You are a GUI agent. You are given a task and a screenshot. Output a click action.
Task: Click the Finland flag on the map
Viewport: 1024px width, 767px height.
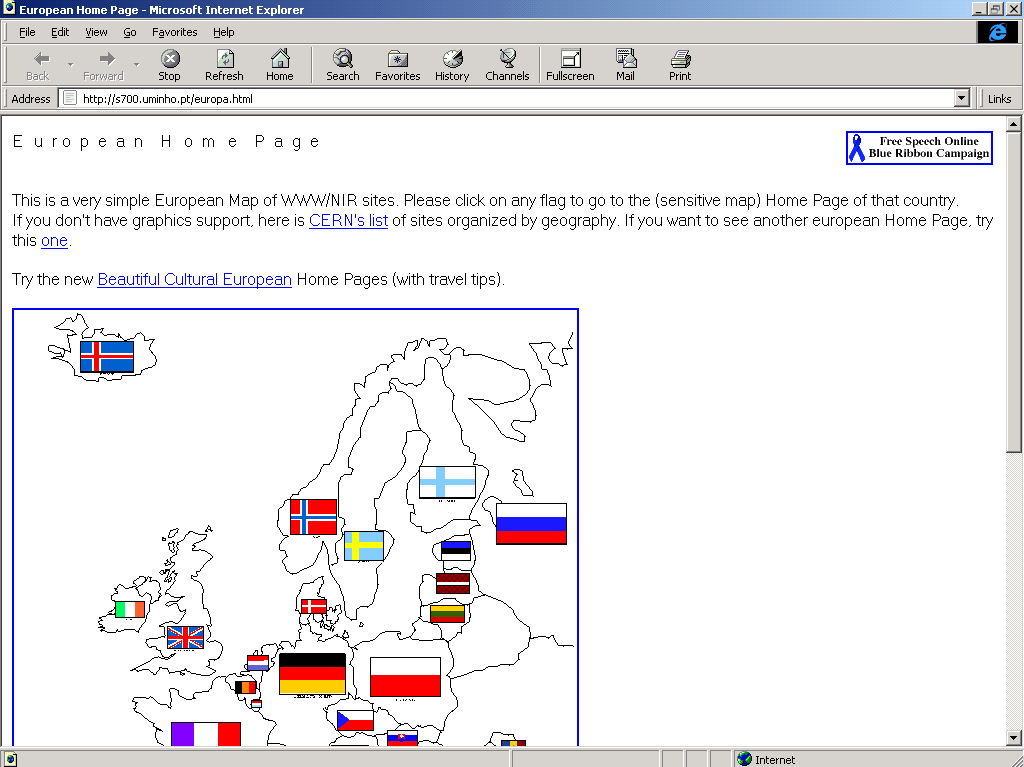tap(447, 482)
